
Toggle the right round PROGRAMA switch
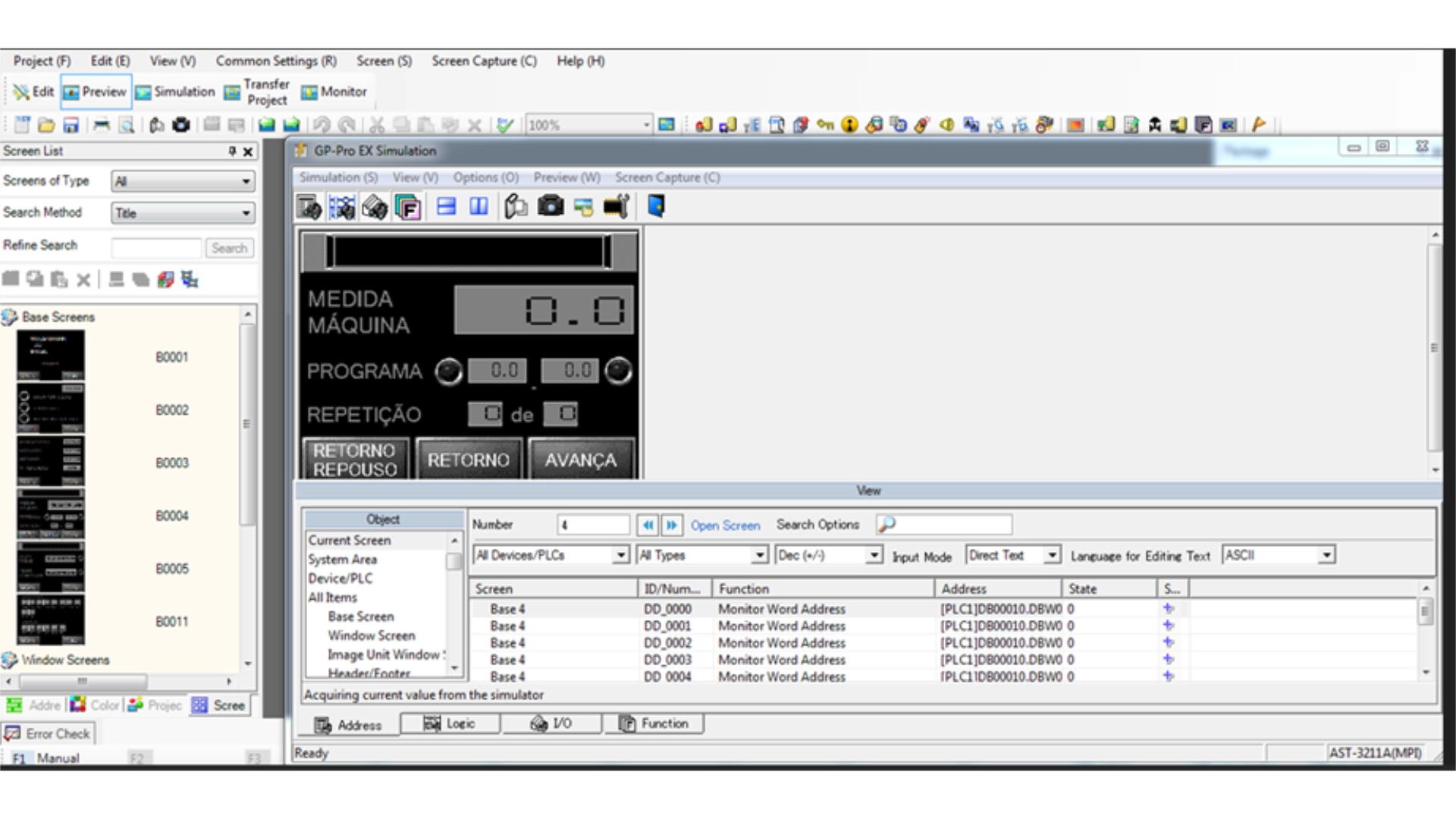coord(618,371)
